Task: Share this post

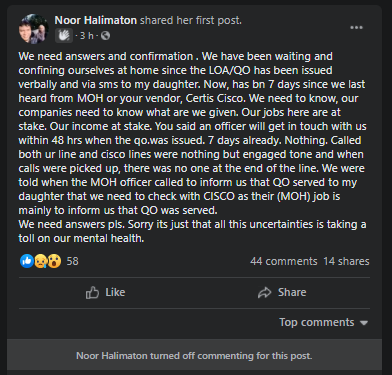Action: pos(282,293)
